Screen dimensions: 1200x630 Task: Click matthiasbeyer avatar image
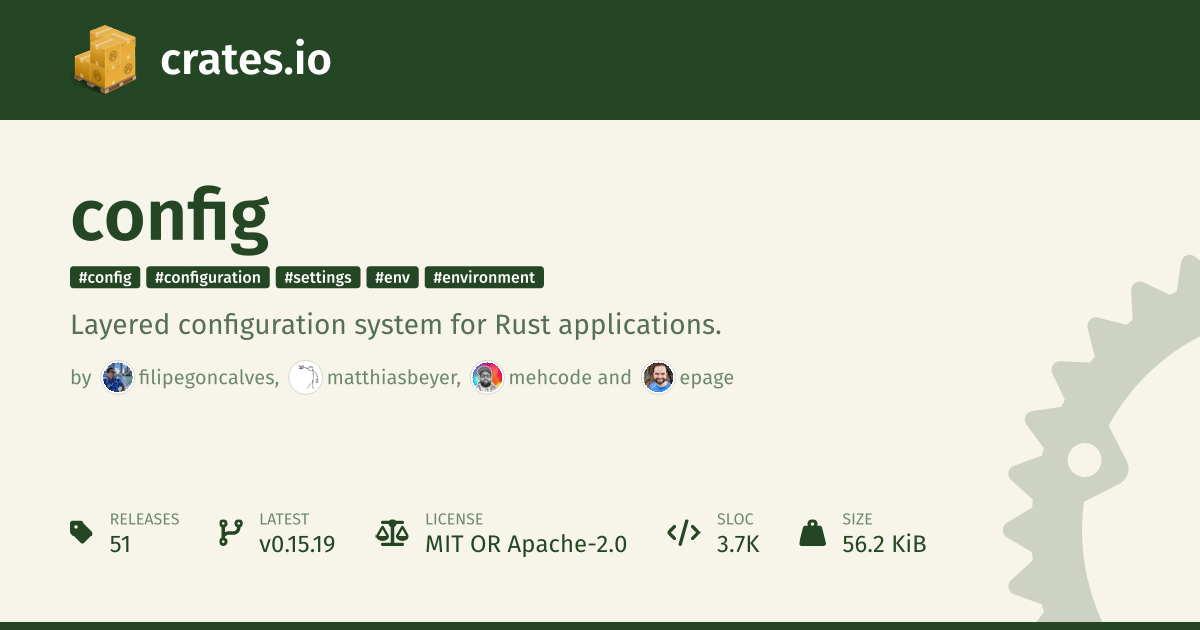pos(305,377)
